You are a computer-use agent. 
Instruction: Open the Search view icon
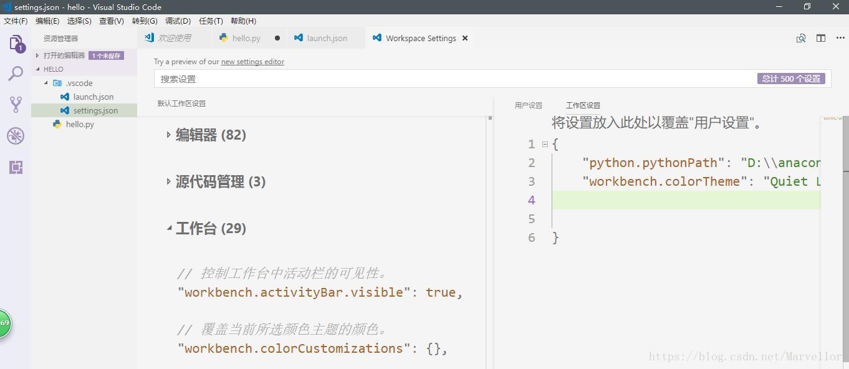coord(16,74)
